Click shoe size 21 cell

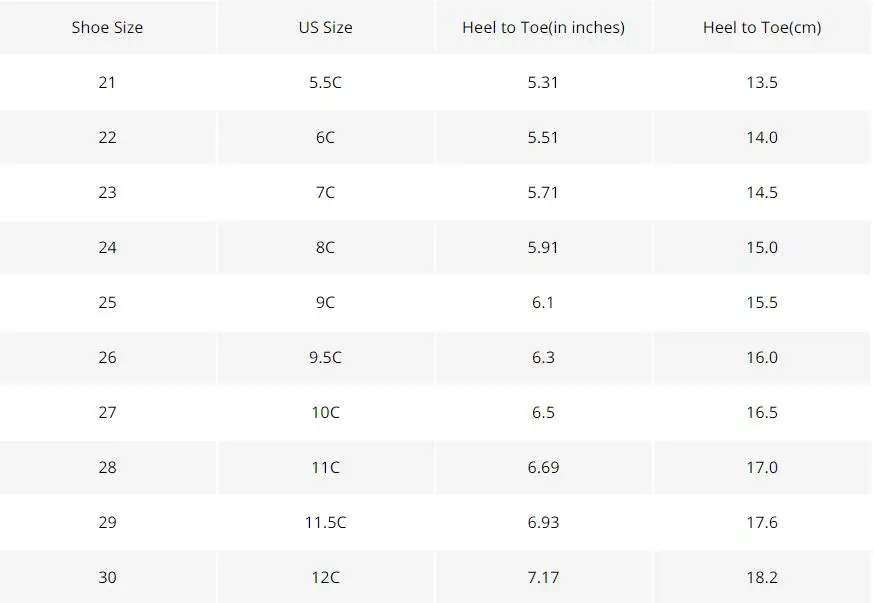click(x=107, y=82)
